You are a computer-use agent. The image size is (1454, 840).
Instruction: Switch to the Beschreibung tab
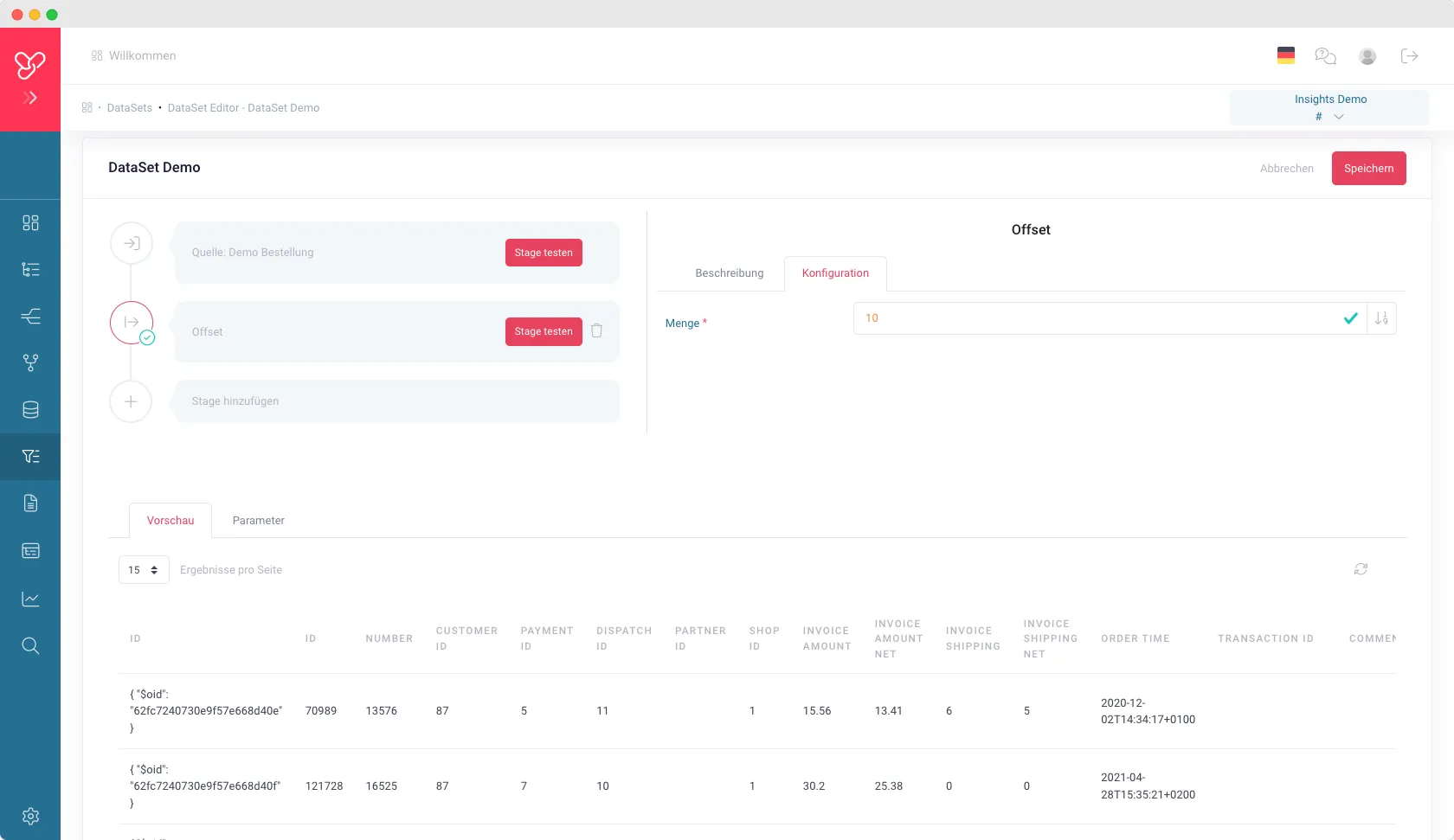pyautogui.click(x=729, y=273)
